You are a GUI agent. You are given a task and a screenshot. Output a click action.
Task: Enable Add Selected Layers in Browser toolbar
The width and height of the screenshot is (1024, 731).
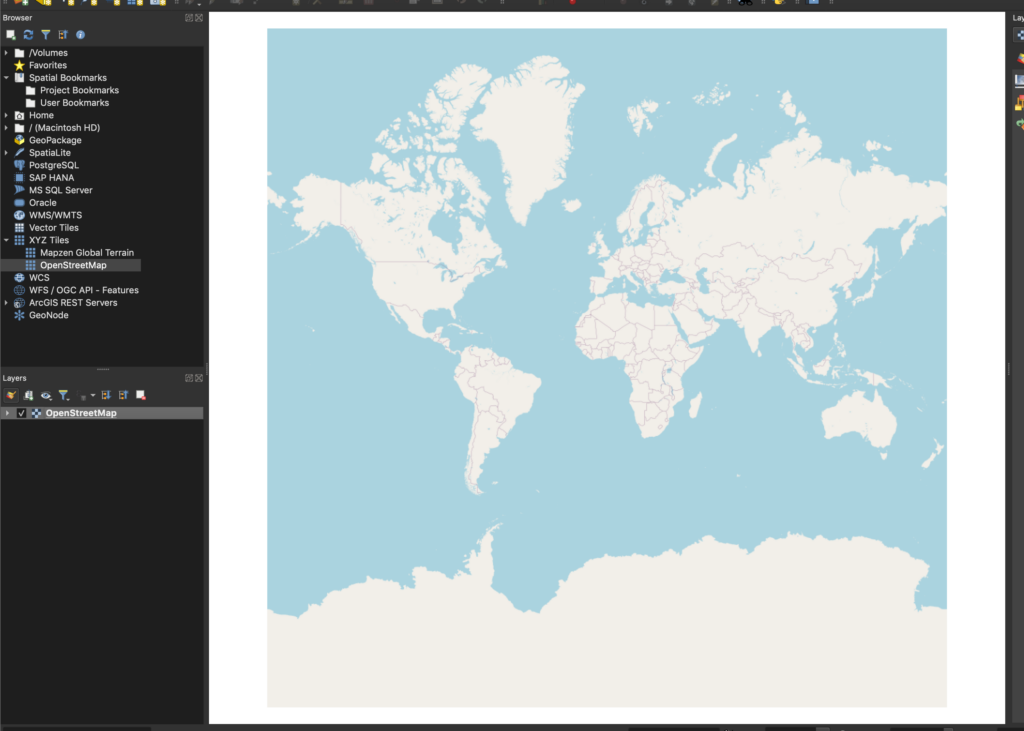click(x=10, y=33)
